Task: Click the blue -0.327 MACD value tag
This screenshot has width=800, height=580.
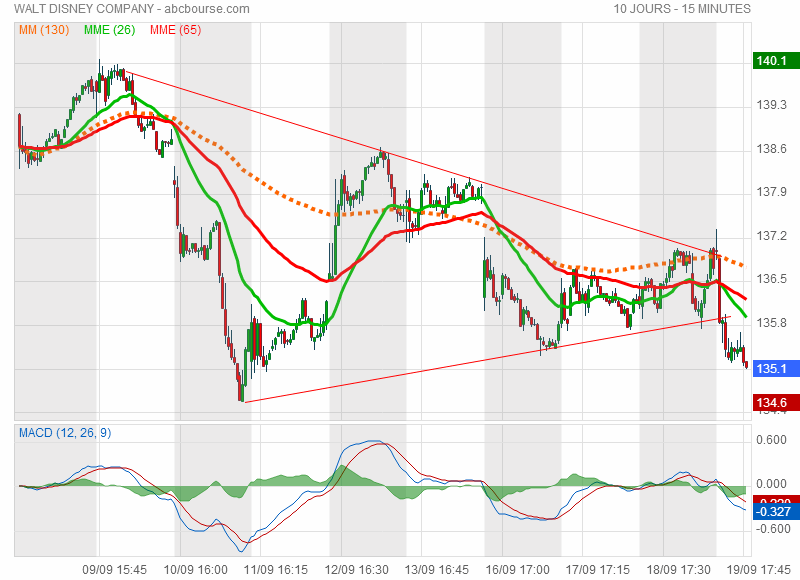Action: pyautogui.click(x=776, y=512)
